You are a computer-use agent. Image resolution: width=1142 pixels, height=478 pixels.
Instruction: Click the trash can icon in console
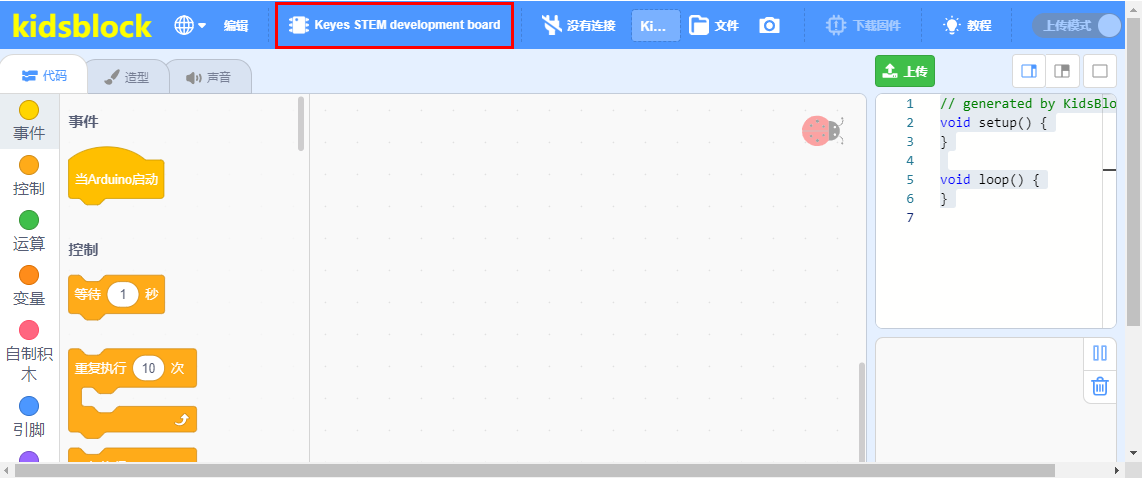click(1100, 385)
